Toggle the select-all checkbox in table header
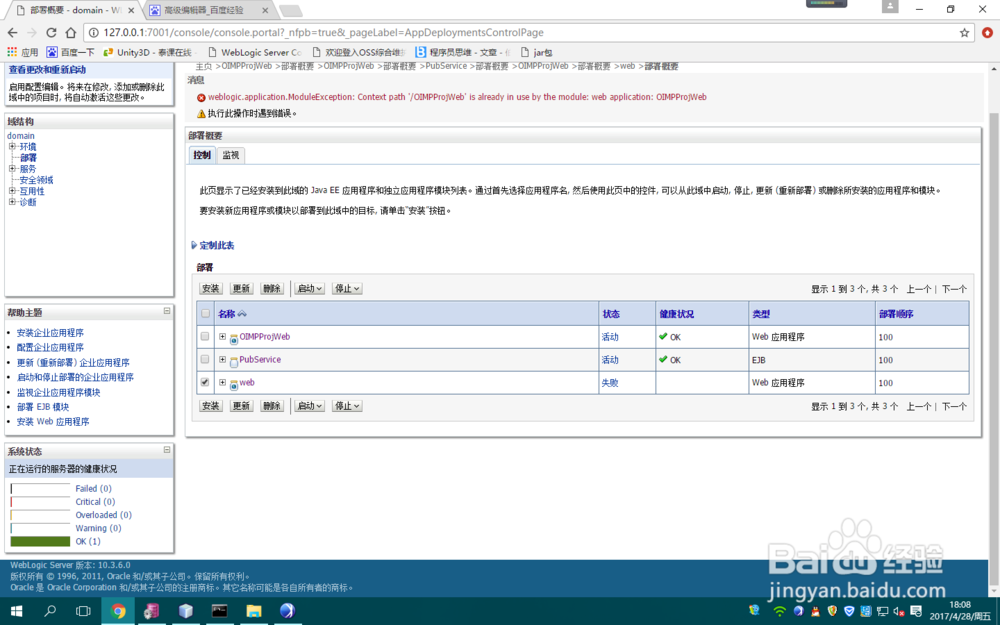Screen dimensions: 1000x625 click(205, 313)
